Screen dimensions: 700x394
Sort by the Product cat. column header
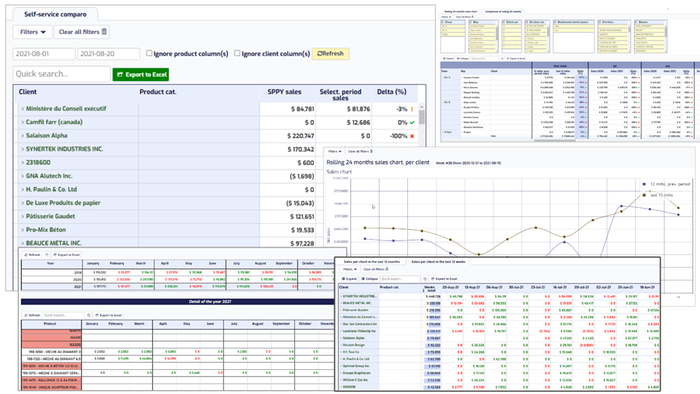[x=158, y=92]
